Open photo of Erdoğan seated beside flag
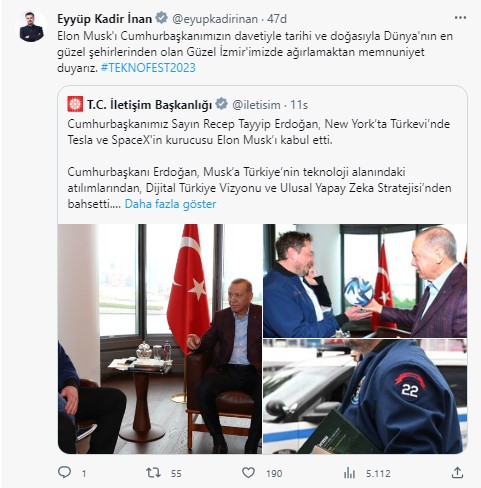Image resolution: width=481 pixels, height=488 pixels. [160, 339]
